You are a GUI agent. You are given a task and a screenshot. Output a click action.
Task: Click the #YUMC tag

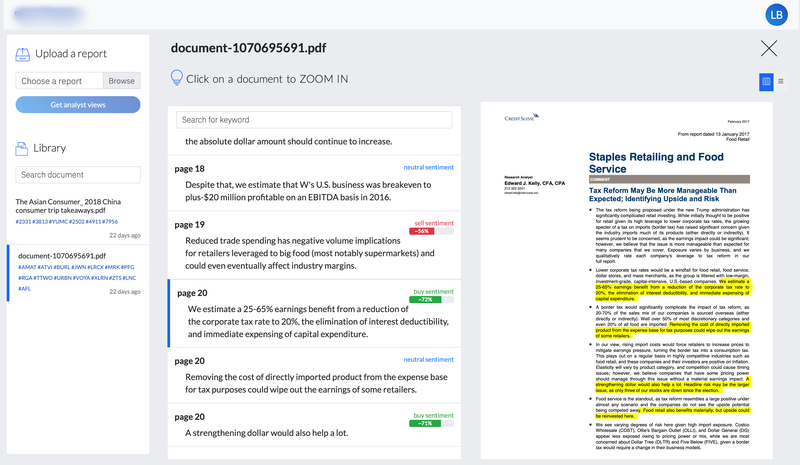[x=59, y=222]
